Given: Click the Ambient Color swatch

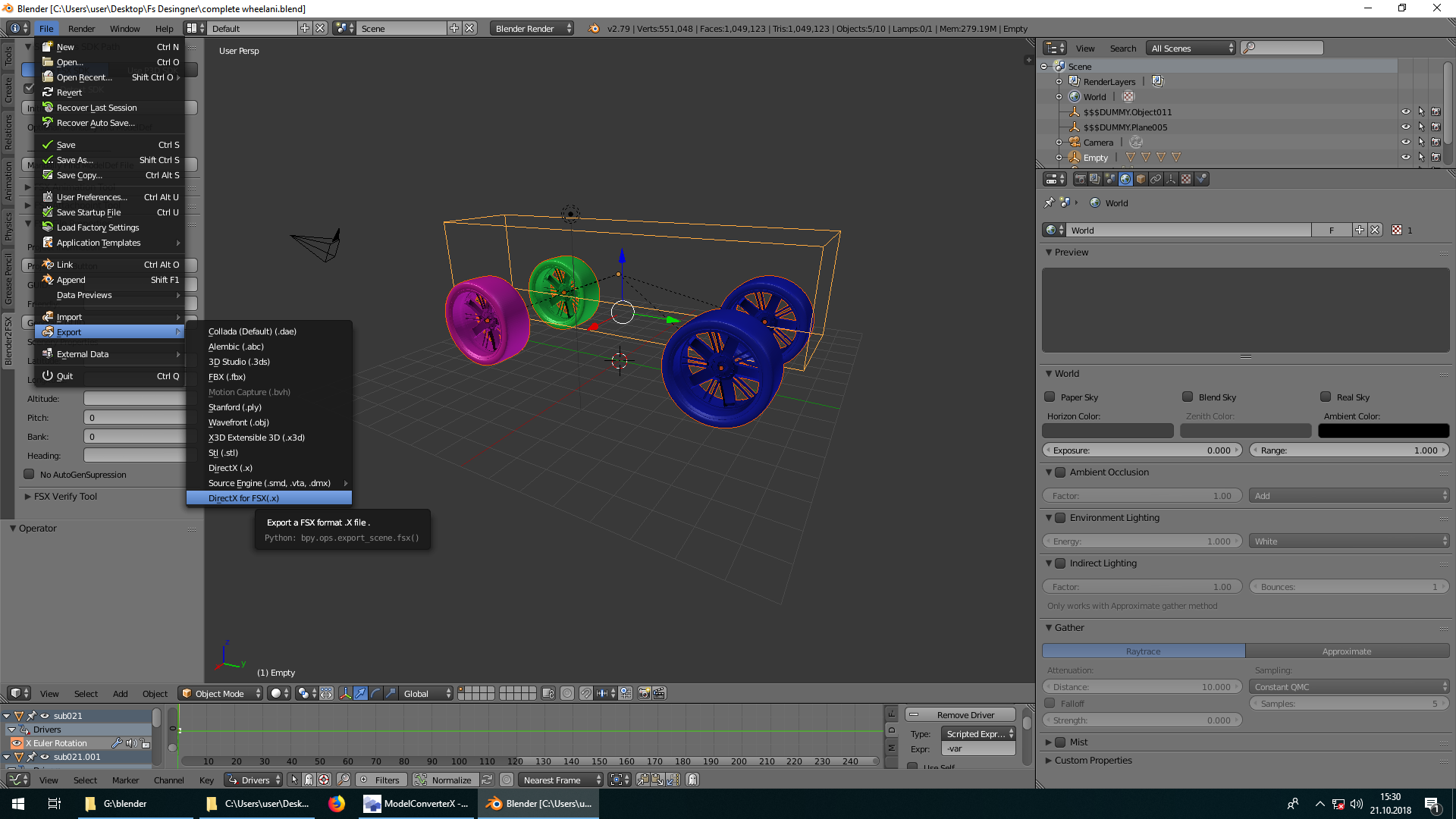Looking at the screenshot, I should 1383,431.
